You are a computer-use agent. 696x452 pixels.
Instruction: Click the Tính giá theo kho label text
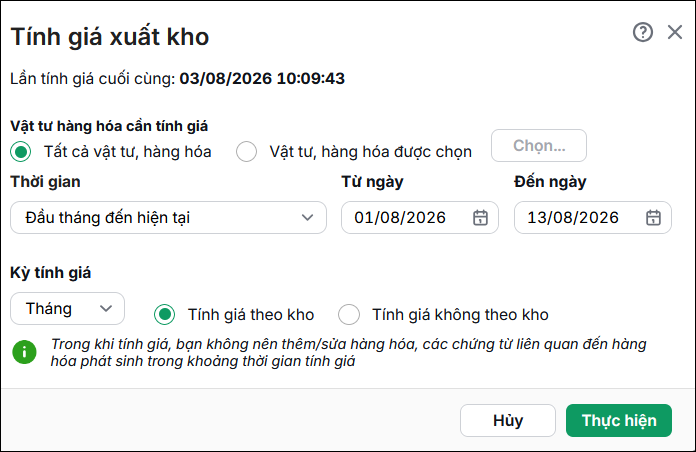point(251,315)
